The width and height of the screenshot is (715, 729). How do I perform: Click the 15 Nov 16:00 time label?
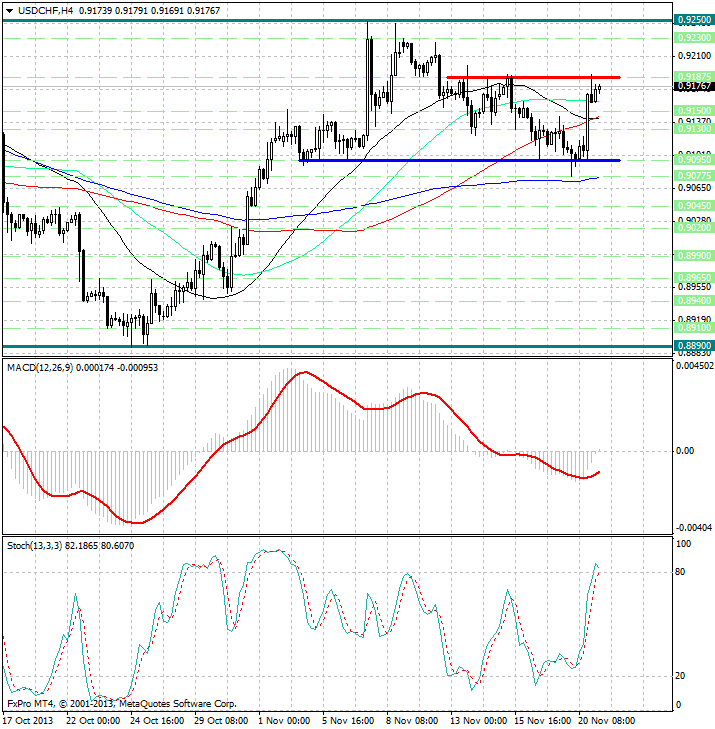coord(542,721)
